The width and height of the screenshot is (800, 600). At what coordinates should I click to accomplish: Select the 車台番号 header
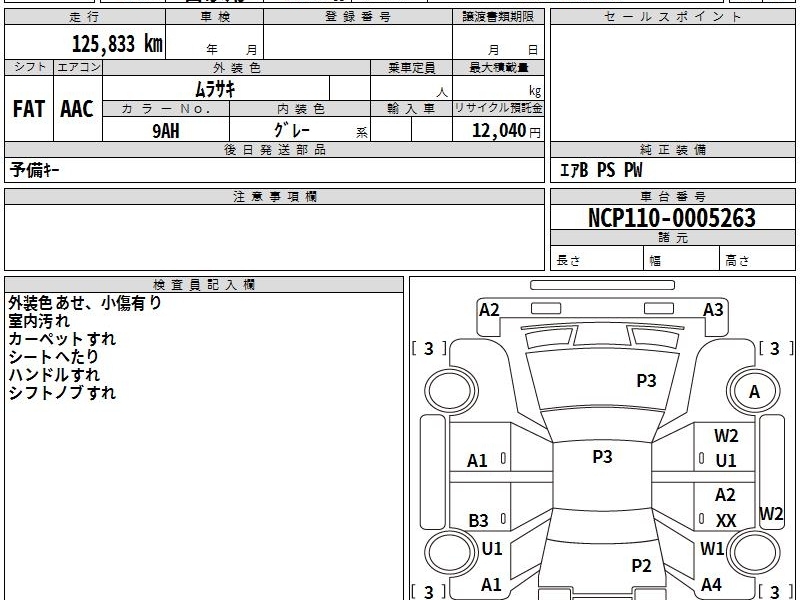tap(672, 196)
